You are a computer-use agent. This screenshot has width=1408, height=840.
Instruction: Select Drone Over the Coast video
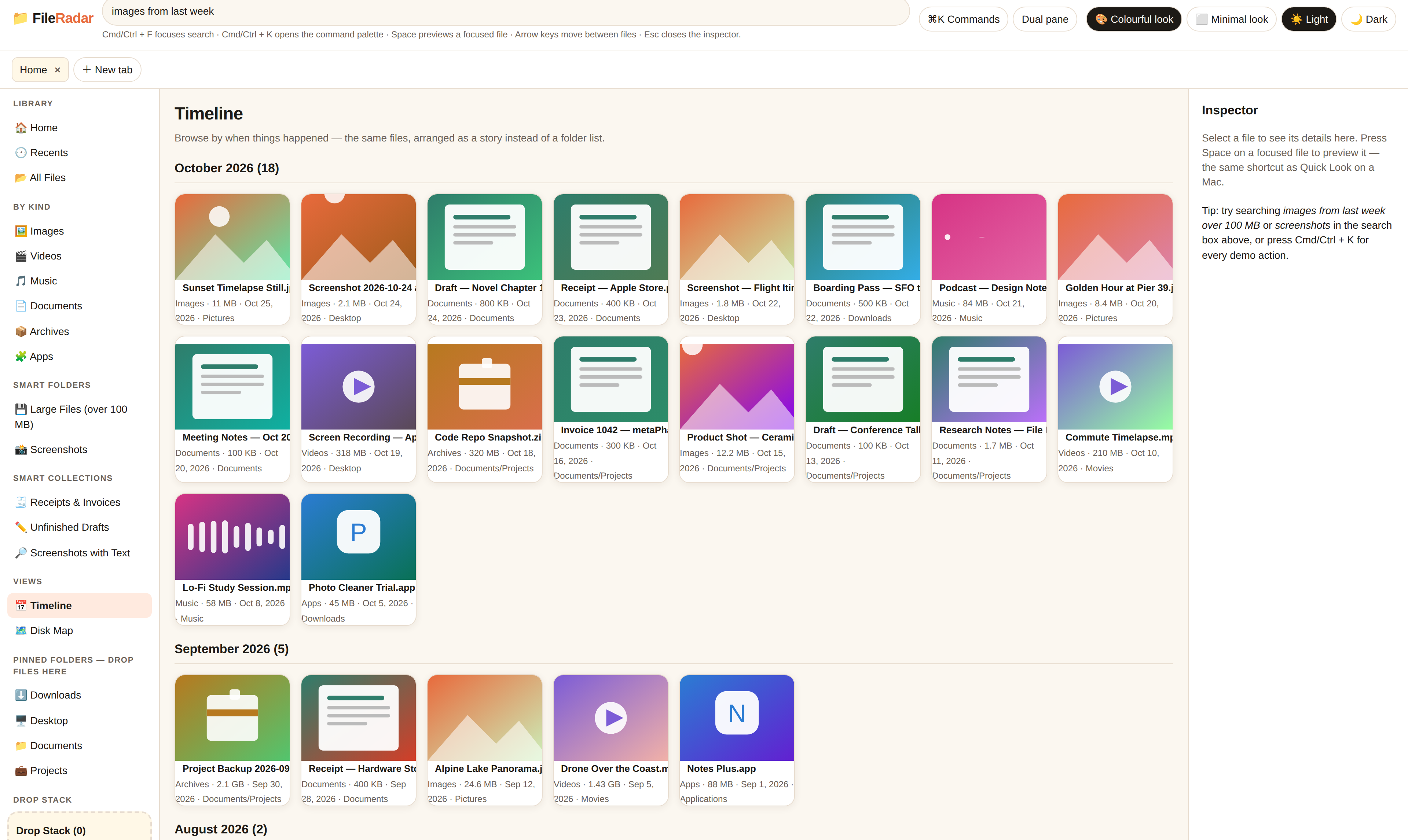click(611, 740)
